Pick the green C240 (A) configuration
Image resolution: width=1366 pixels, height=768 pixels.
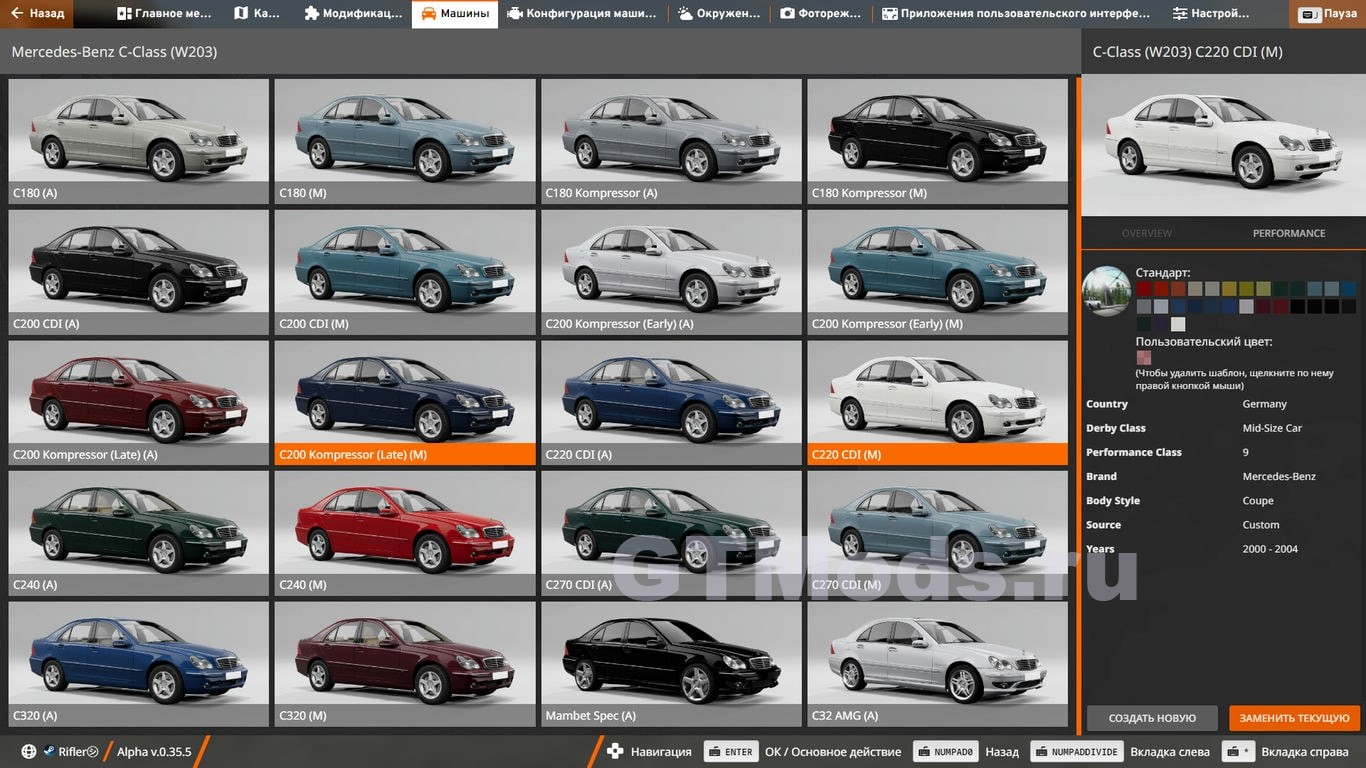click(139, 533)
